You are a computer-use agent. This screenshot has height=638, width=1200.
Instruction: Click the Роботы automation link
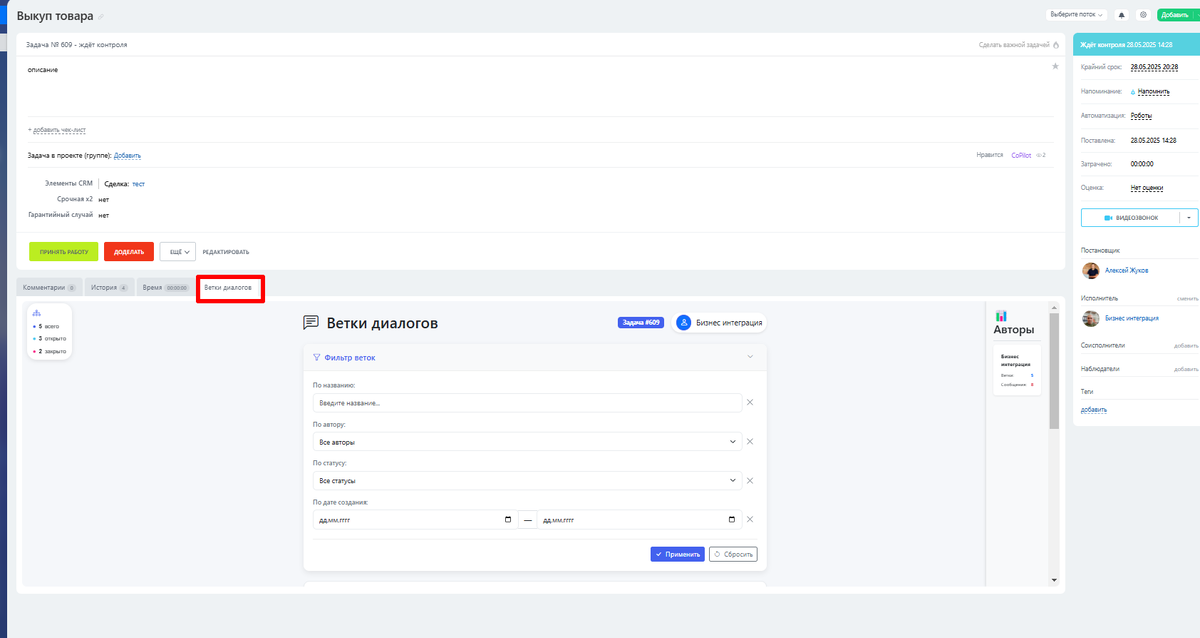(x=1141, y=116)
